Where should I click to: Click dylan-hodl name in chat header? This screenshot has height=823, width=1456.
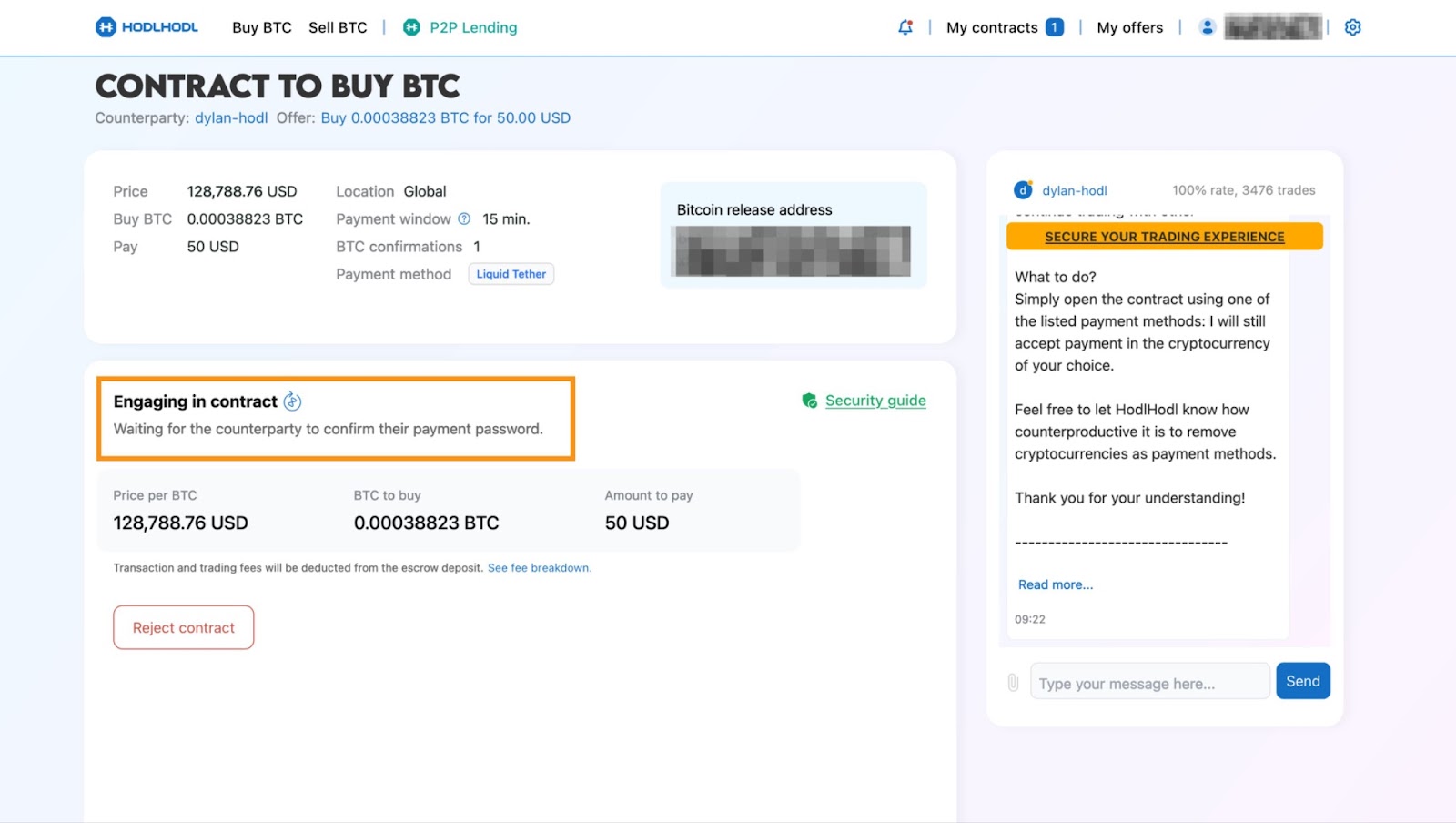pos(1075,190)
